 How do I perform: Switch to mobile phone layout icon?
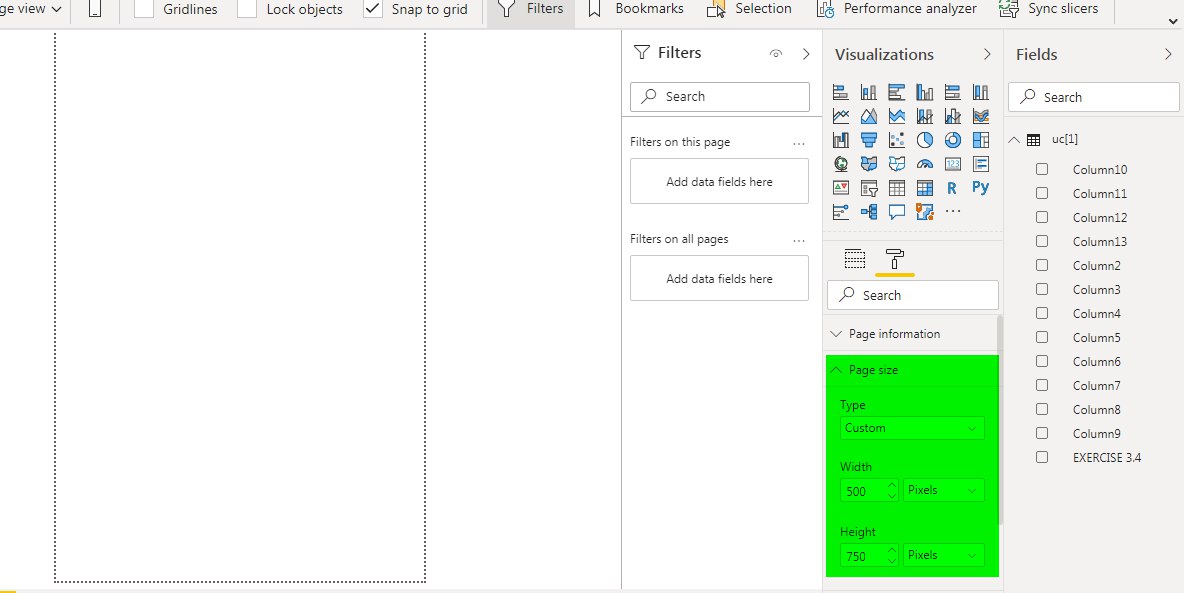[x=94, y=9]
